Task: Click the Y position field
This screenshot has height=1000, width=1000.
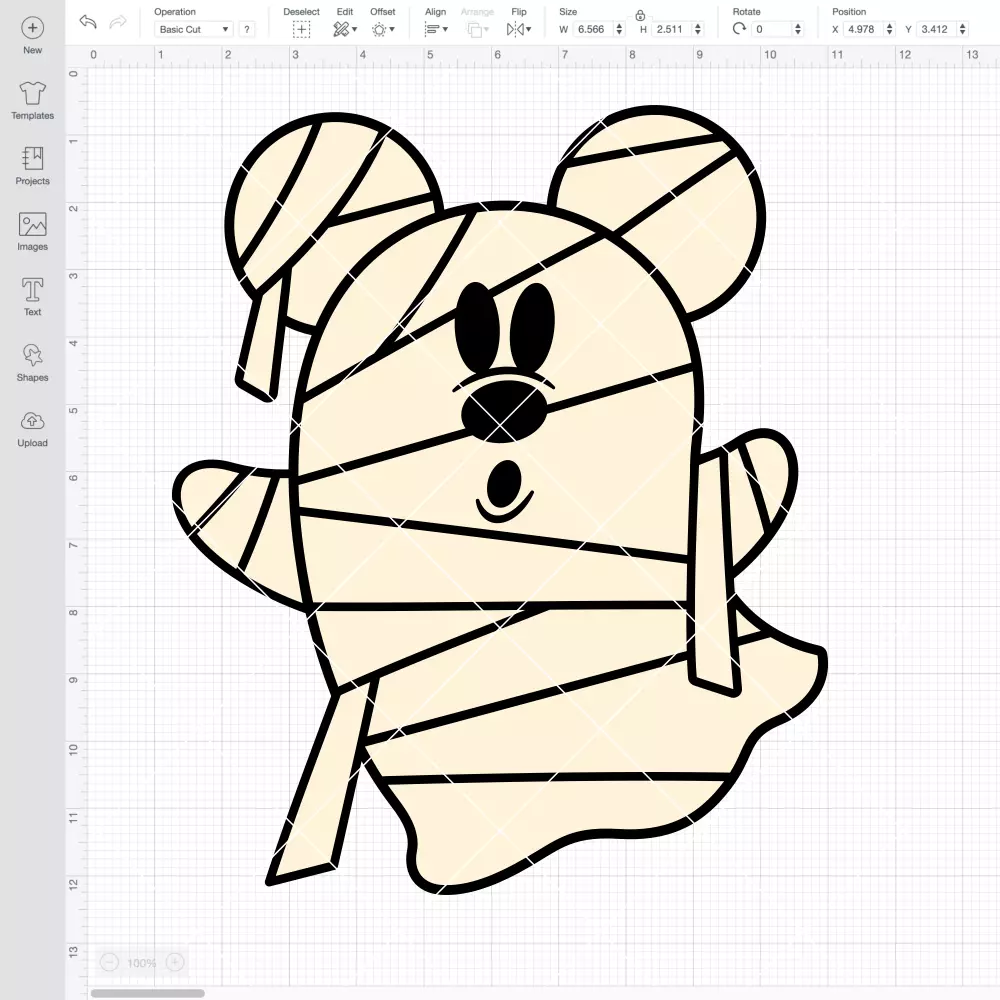Action: [937, 29]
